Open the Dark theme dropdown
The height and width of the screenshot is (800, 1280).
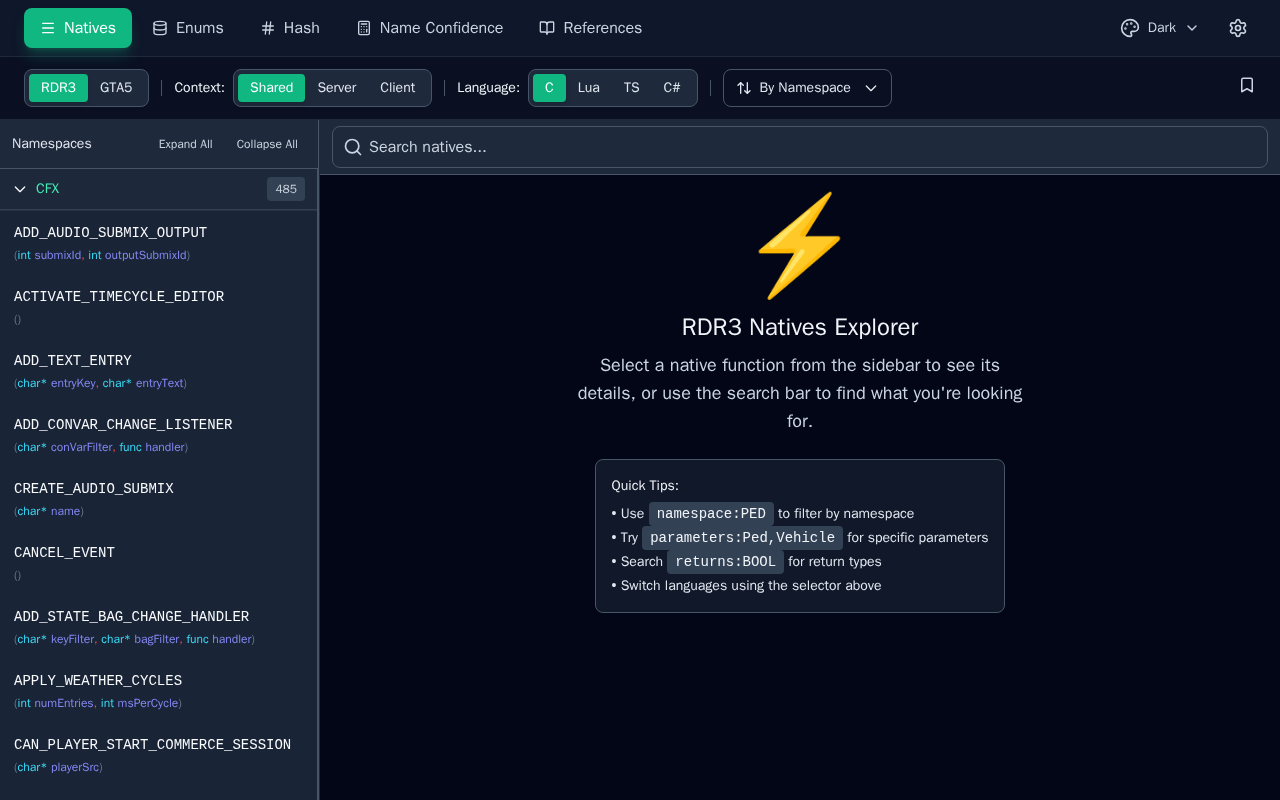pos(1172,28)
